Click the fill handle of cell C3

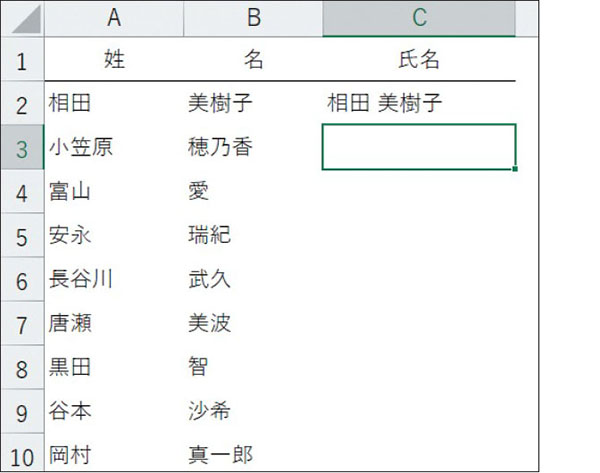point(515,169)
